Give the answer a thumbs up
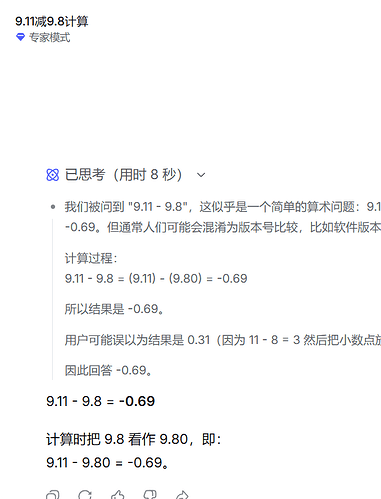 (118, 495)
